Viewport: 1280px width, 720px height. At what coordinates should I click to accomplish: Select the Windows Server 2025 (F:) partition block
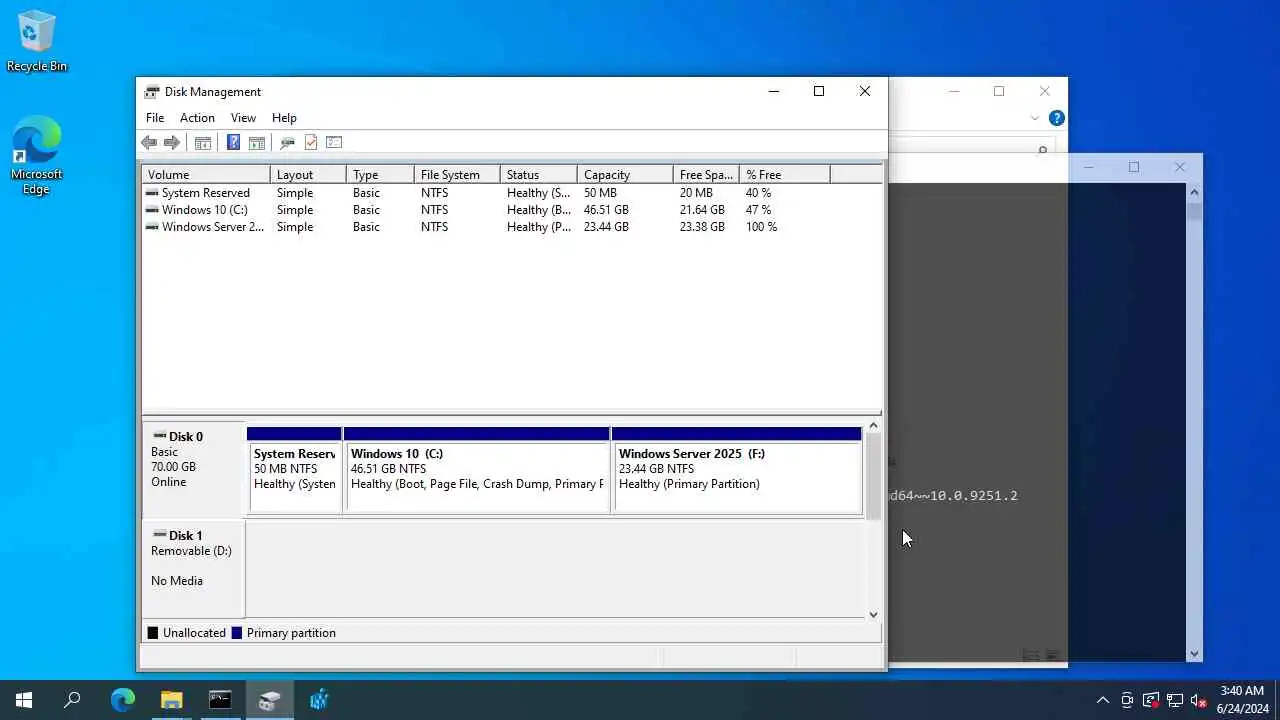[737, 470]
